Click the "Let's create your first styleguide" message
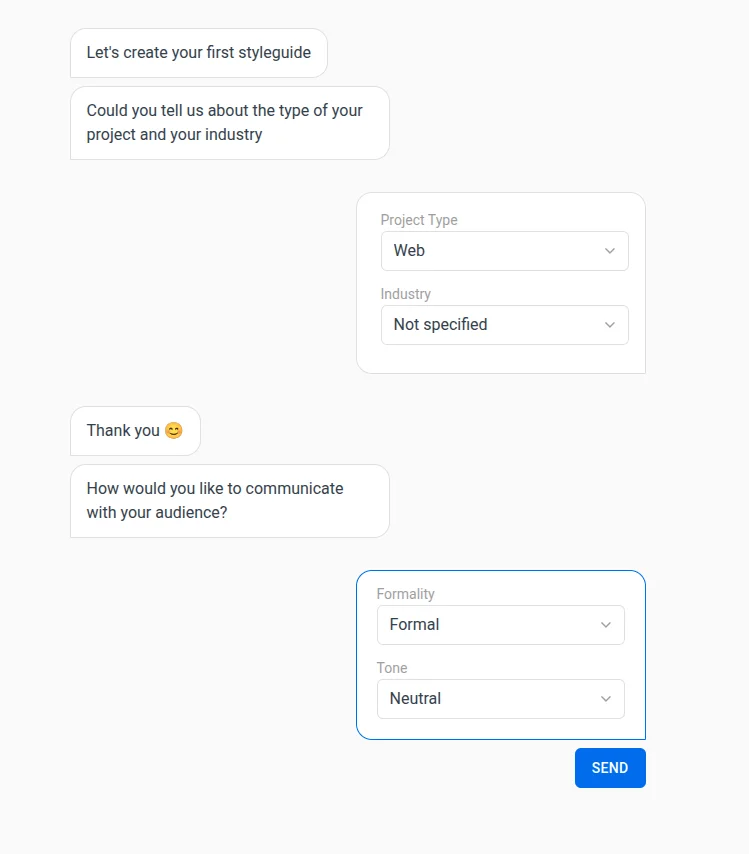The image size is (749, 854). [198, 53]
